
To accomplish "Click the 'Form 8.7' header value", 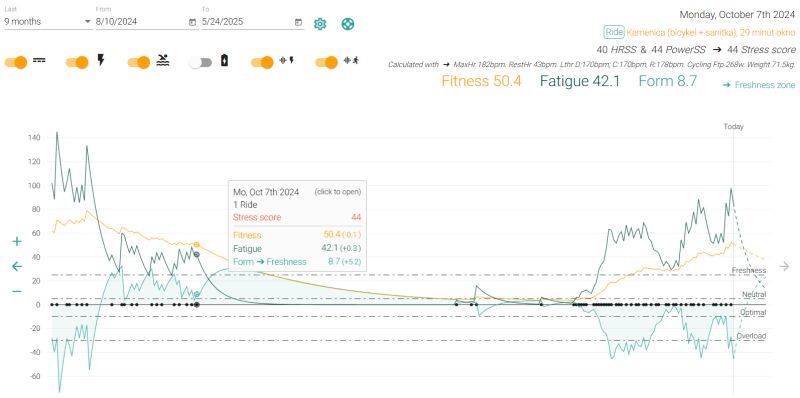I will (x=667, y=81).
